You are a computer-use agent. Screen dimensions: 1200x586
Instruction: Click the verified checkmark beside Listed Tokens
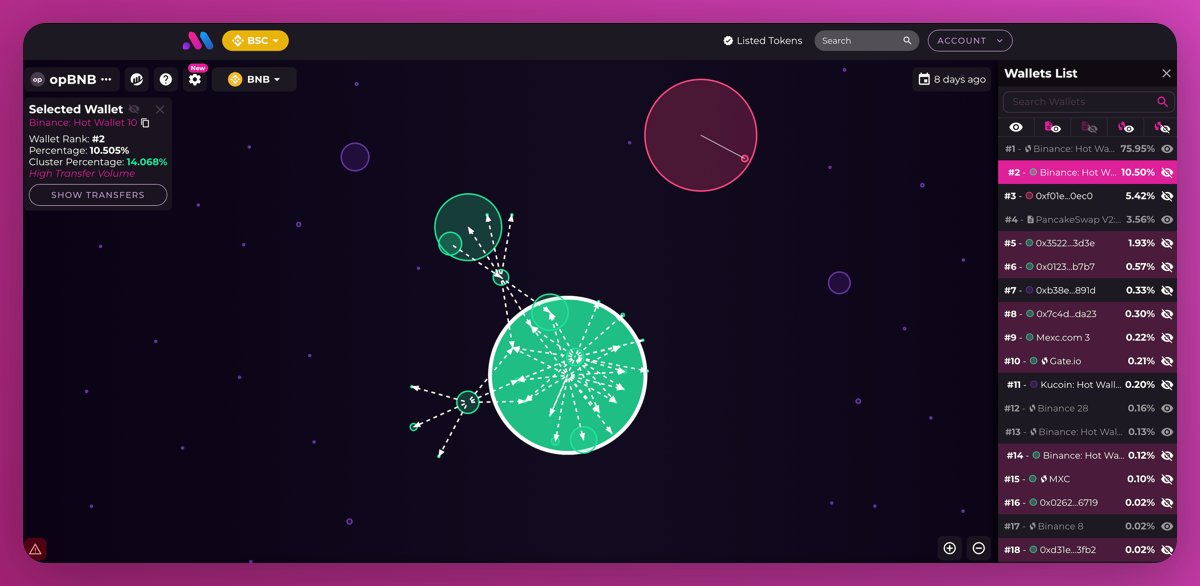pyautogui.click(x=728, y=41)
